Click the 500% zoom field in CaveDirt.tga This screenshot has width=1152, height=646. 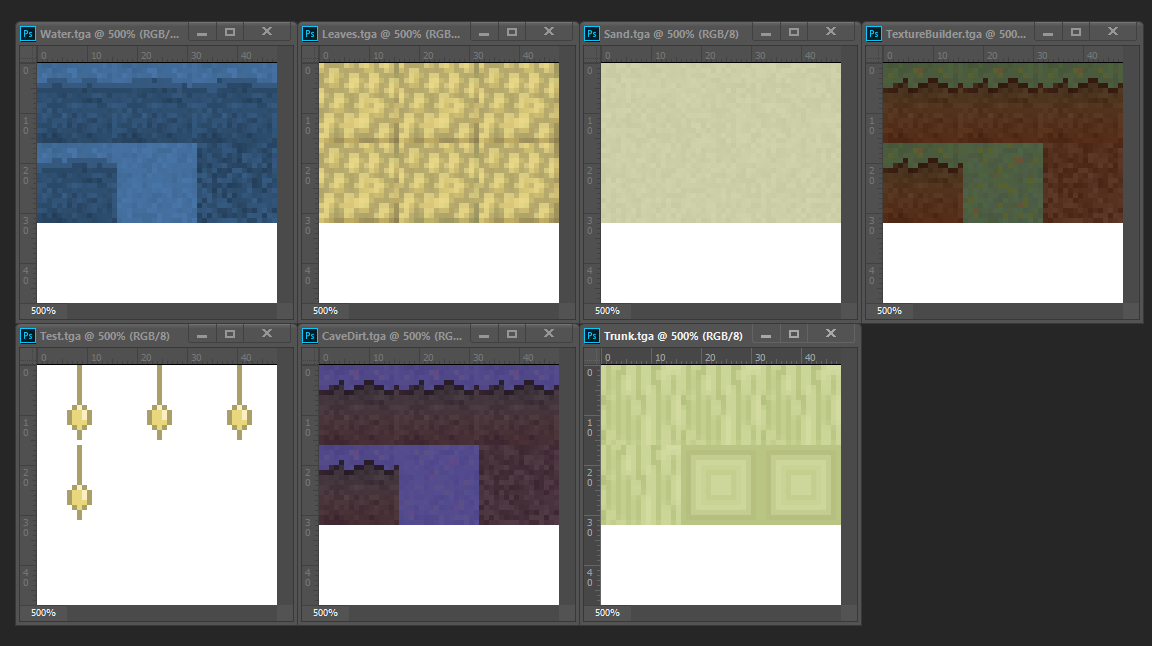pyautogui.click(x=325, y=613)
